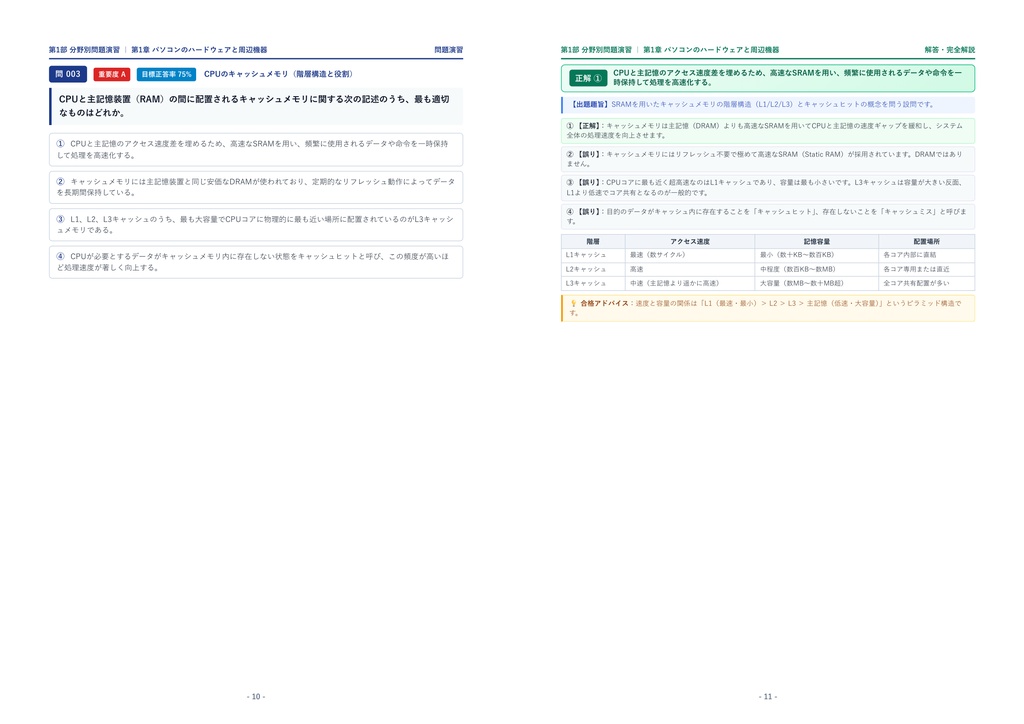Click the アクセス速度 table column header
1024x724 pixels.
[x=690, y=242]
